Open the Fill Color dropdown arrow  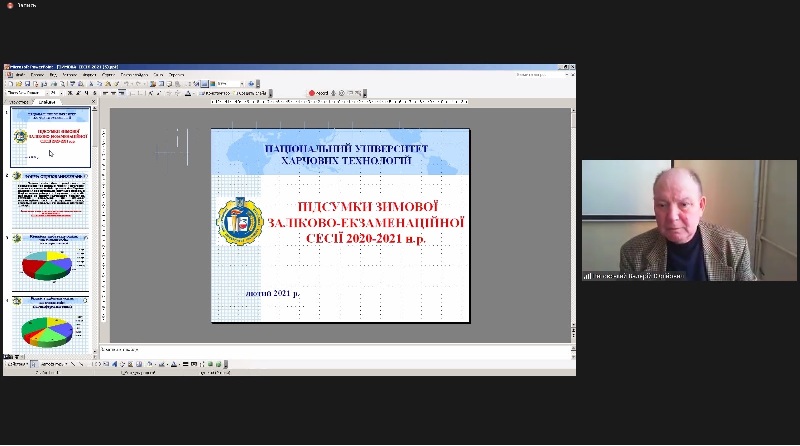[x=155, y=364]
